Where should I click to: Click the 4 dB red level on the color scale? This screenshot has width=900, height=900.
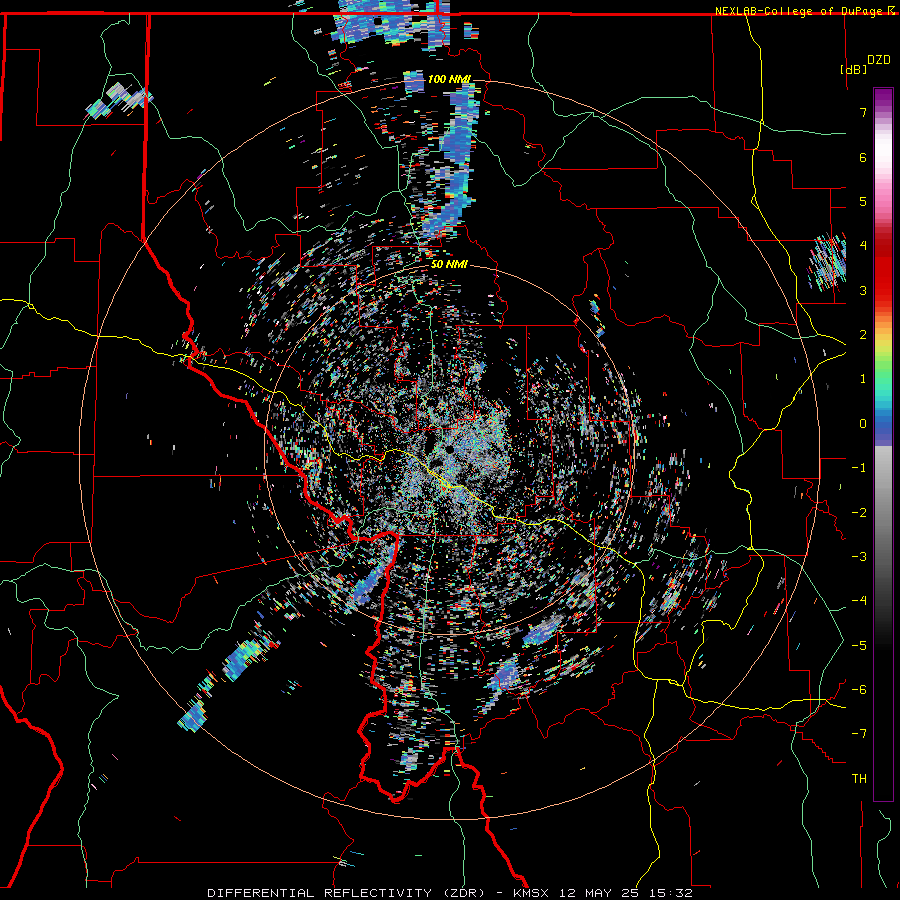click(x=863, y=246)
